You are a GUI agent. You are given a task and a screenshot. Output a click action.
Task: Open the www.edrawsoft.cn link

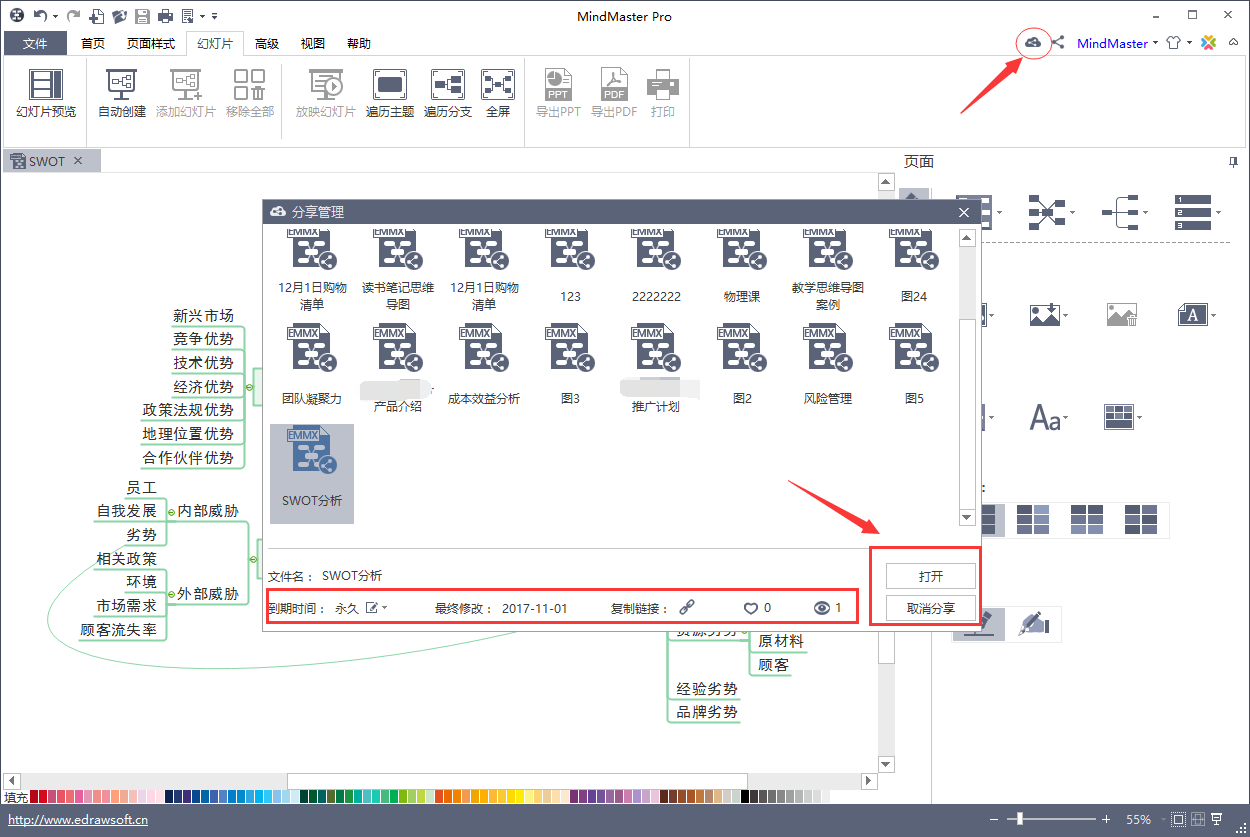pyautogui.click(x=78, y=820)
